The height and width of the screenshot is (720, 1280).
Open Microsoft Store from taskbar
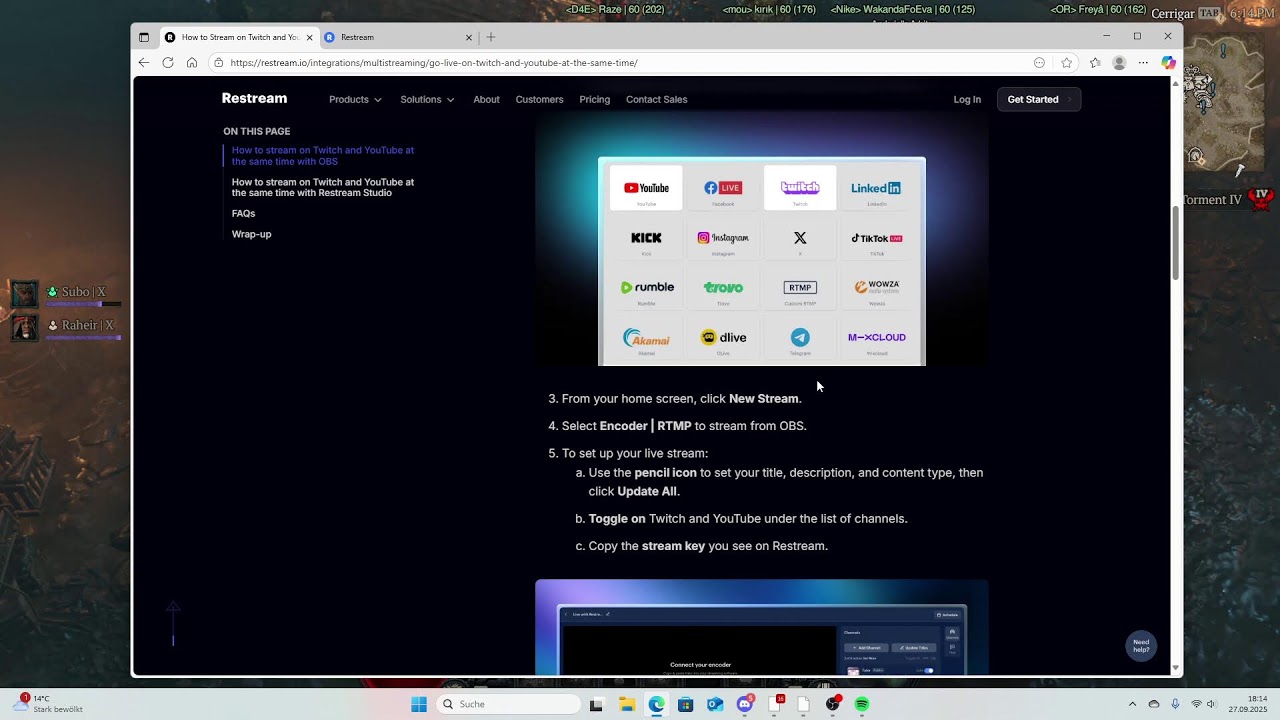[x=685, y=704]
